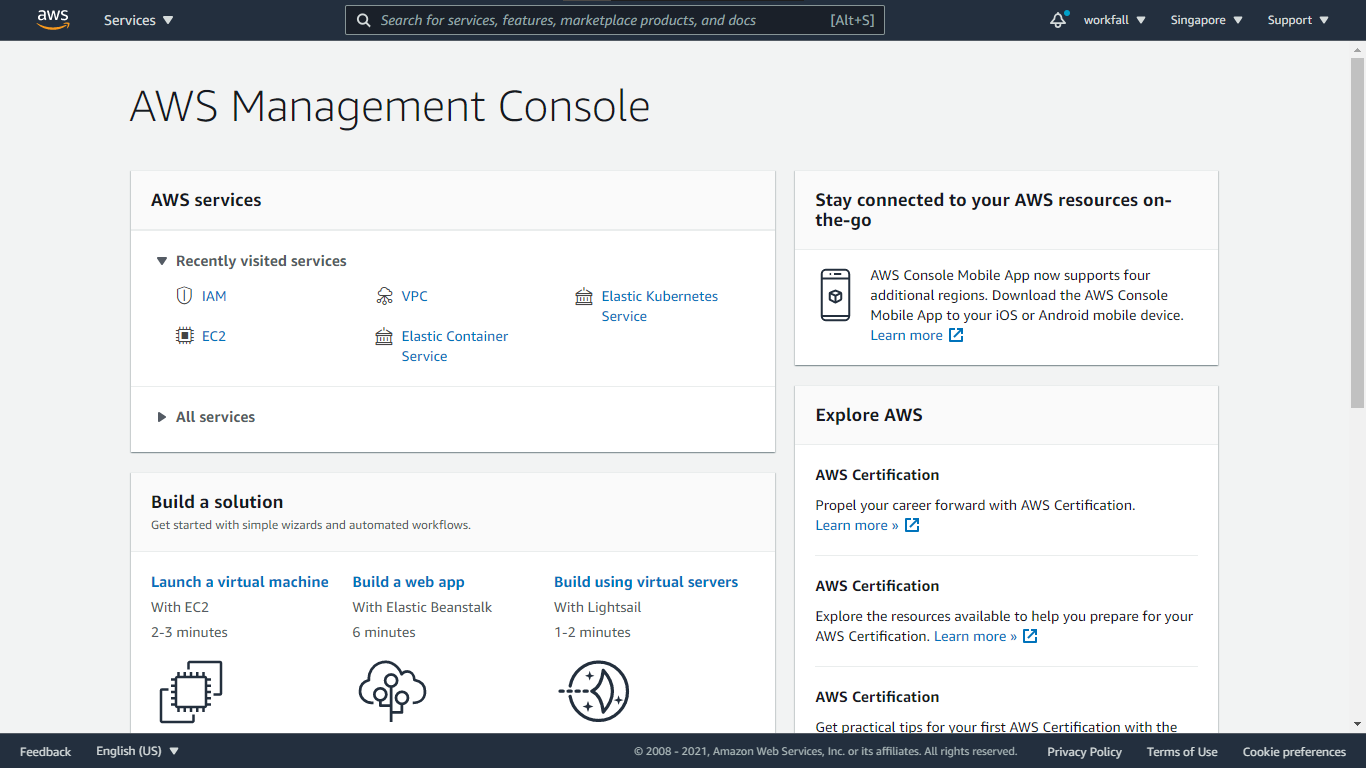Click Build using virtual servers link

tap(646, 582)
